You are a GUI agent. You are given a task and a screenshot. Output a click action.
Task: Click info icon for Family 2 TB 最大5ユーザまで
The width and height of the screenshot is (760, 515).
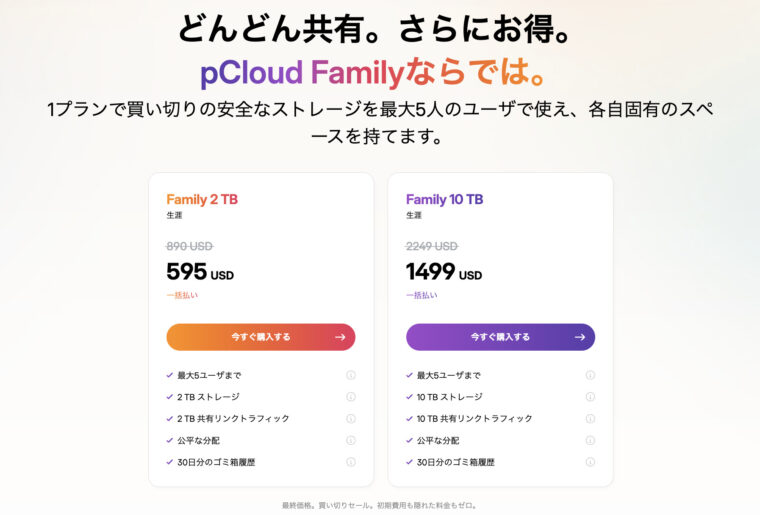pyautogui.click(x=351, y=375)
